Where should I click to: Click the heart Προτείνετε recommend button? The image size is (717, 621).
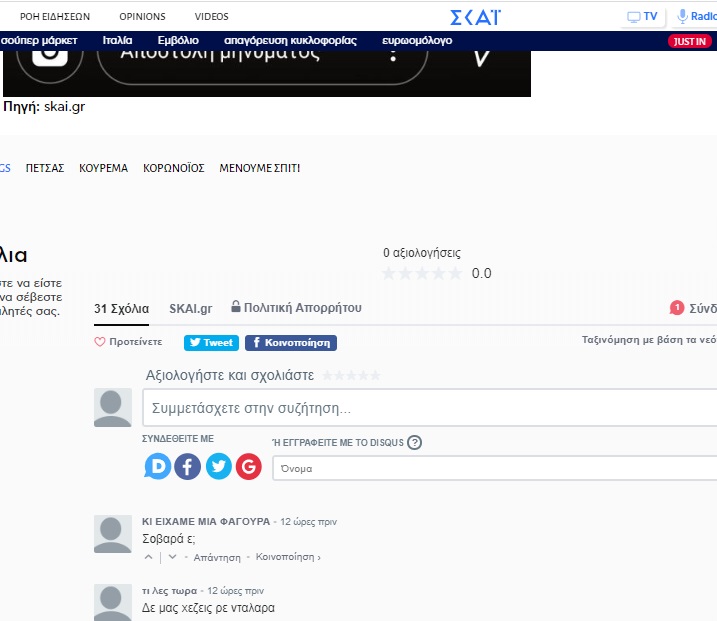click(x=128, y=342)
